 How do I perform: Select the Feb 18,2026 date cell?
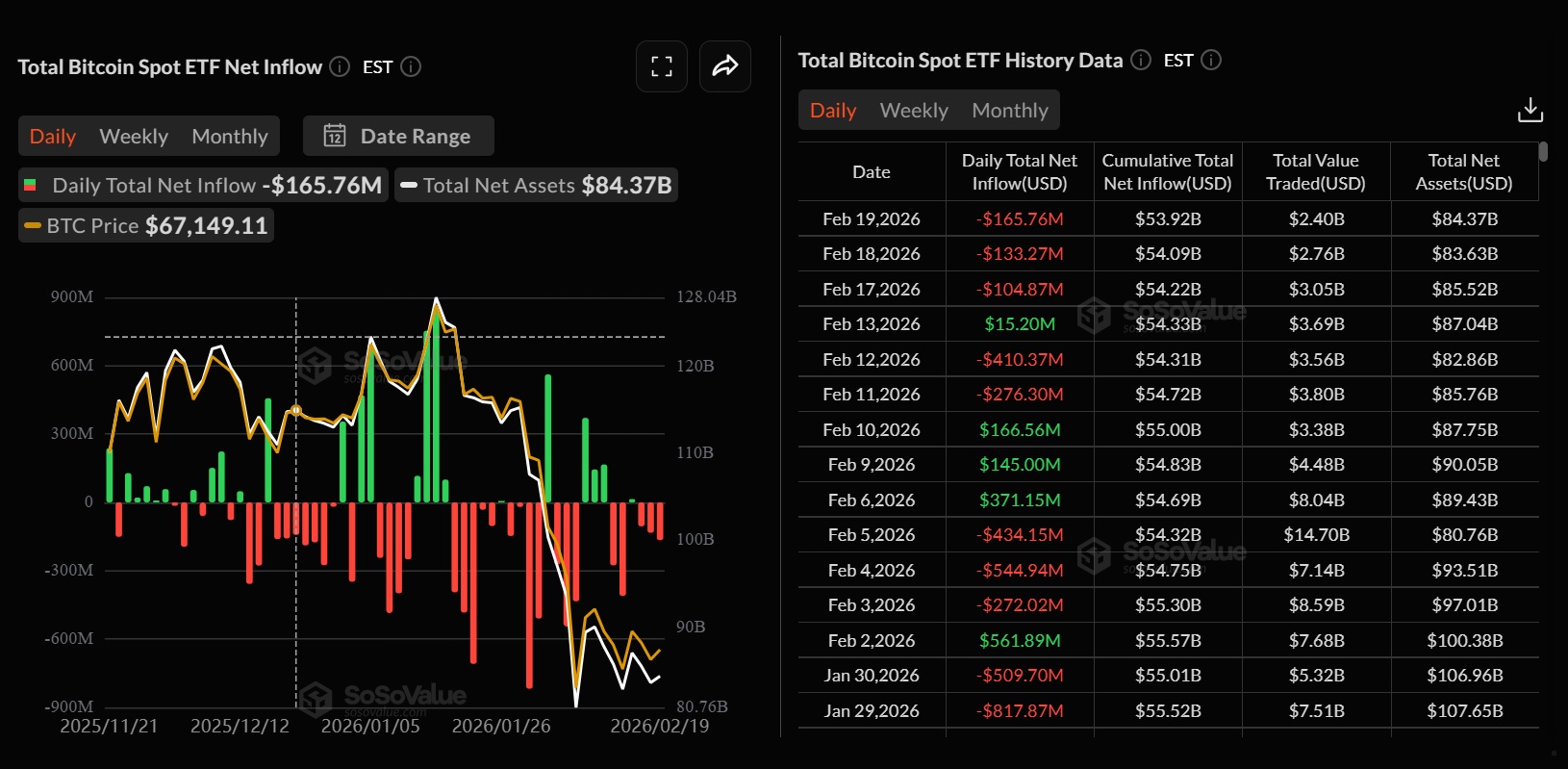872,253
